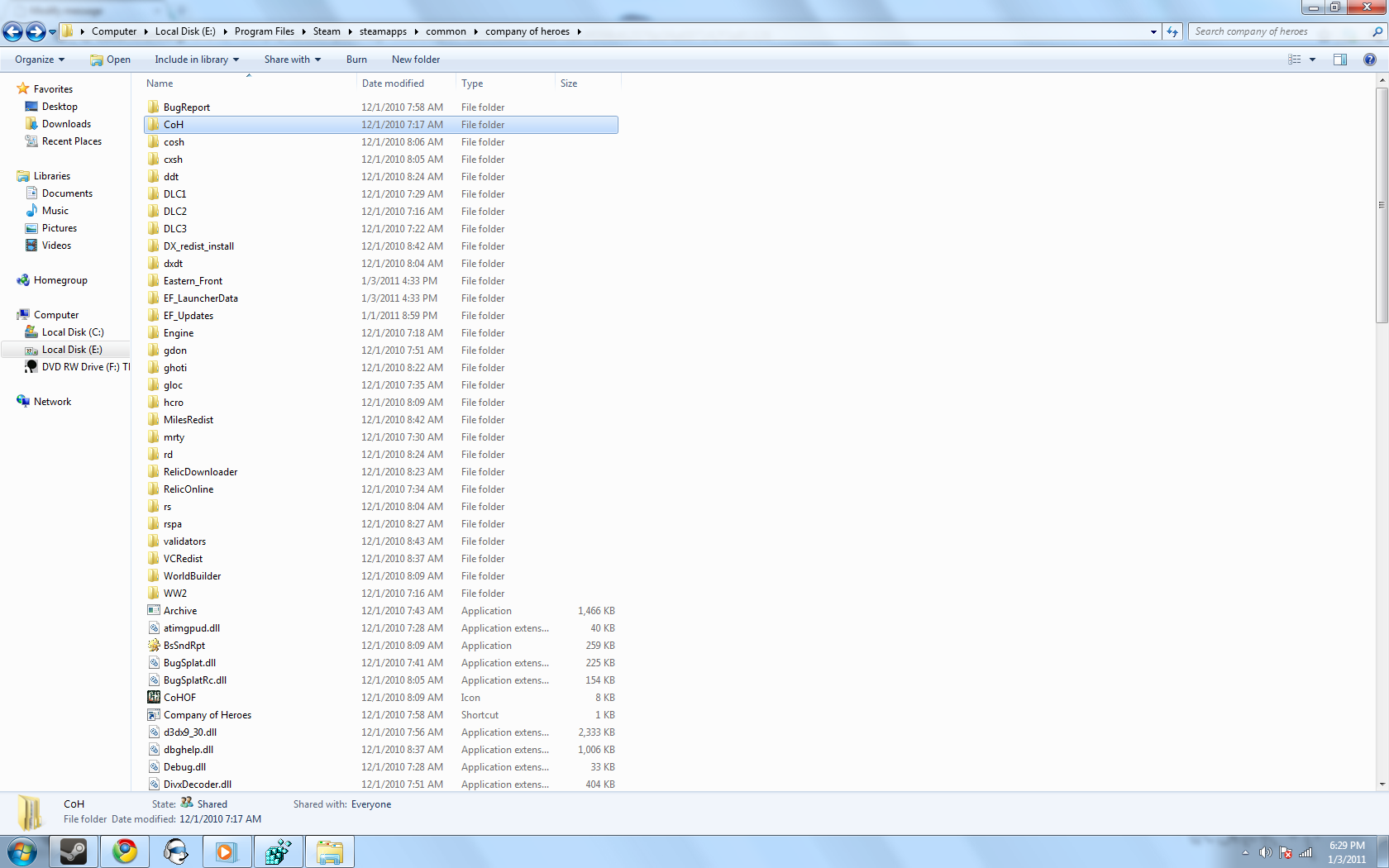Select the DLC1 folder name

point(175,194)
